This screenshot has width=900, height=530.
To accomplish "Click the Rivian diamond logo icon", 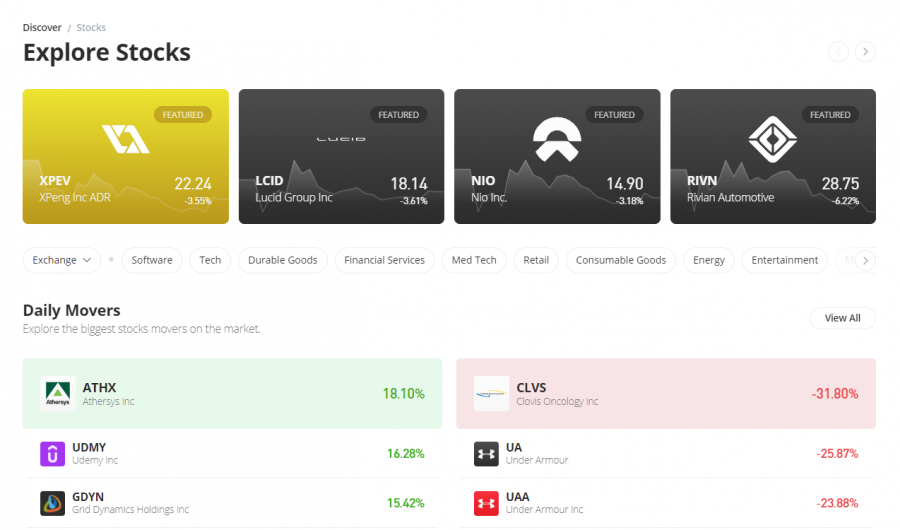I will tap(773, 140).
